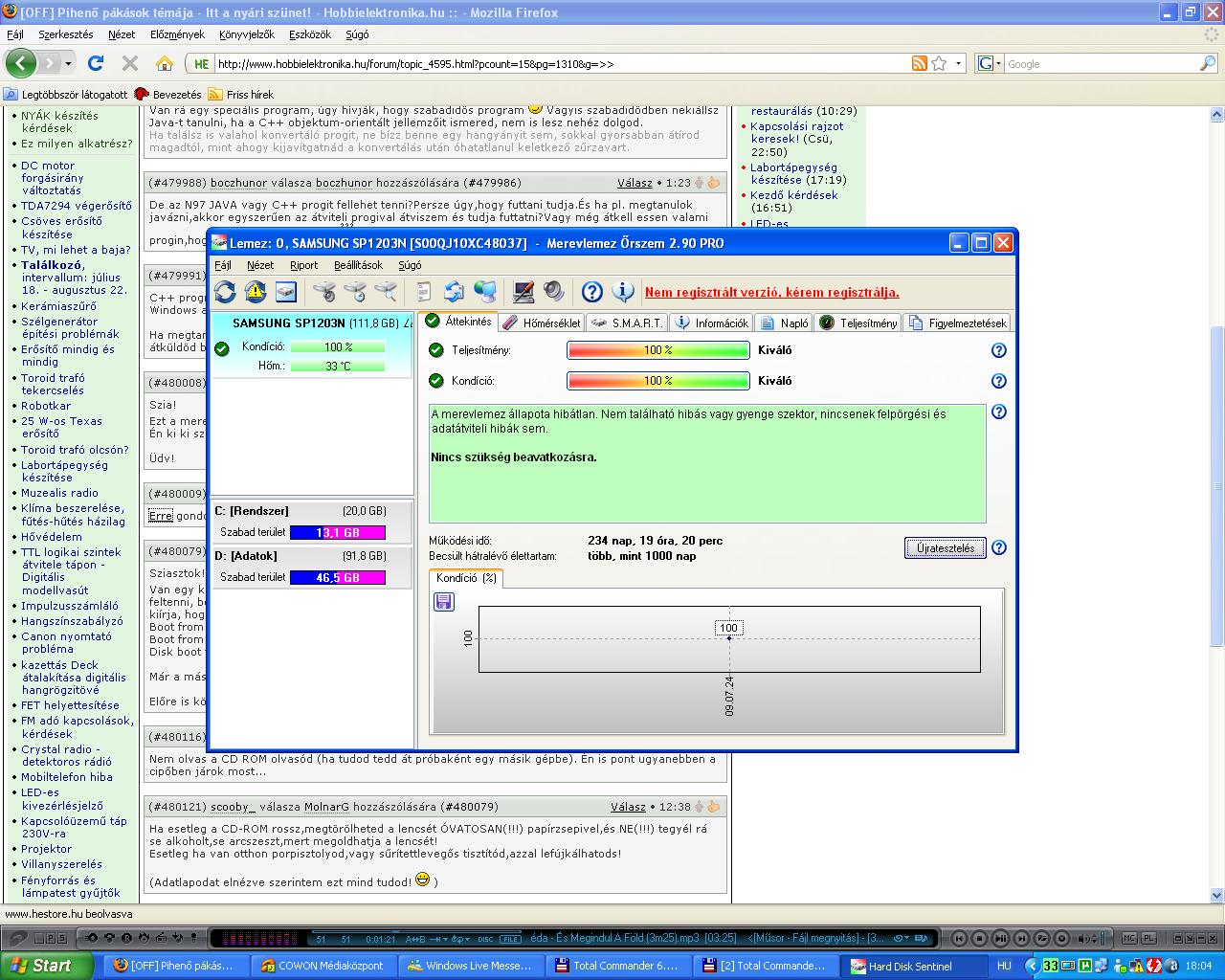Open Fájl menu in Merevlemez Őrszem

click(x=223, y=265)
